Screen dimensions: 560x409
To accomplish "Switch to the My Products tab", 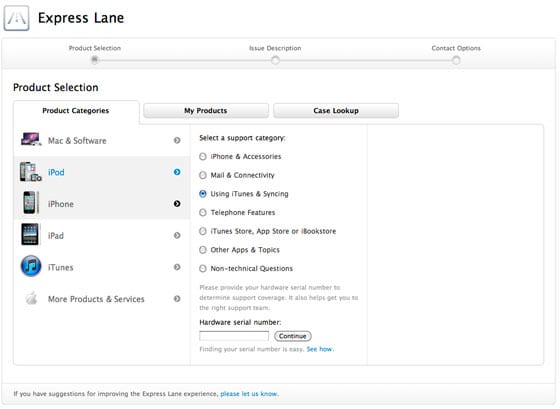I will 206,110.
